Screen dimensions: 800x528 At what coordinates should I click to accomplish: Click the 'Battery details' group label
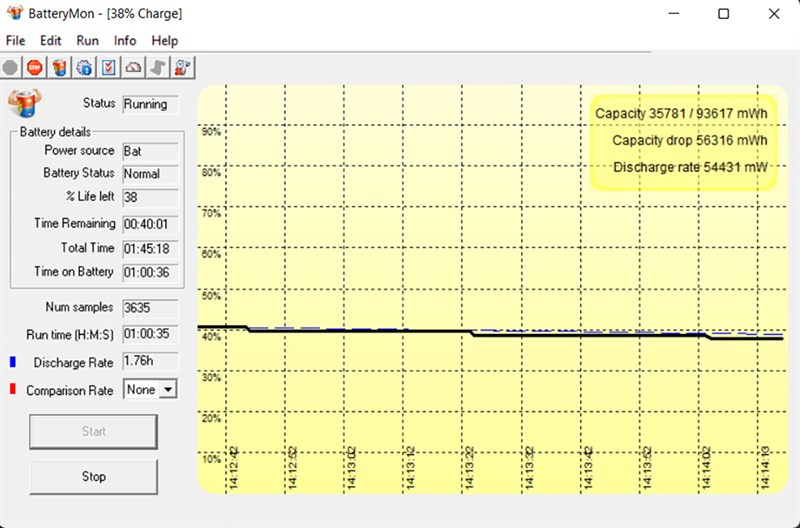coord(55,132)
